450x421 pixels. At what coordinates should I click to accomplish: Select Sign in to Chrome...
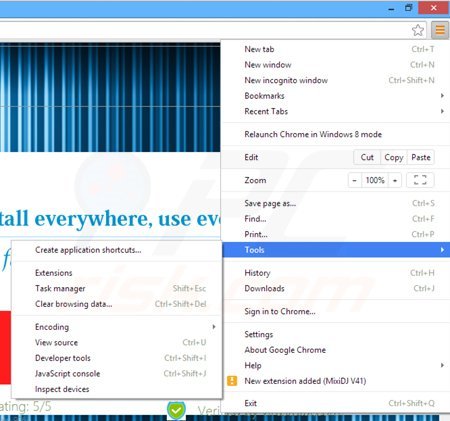[336, 311]
